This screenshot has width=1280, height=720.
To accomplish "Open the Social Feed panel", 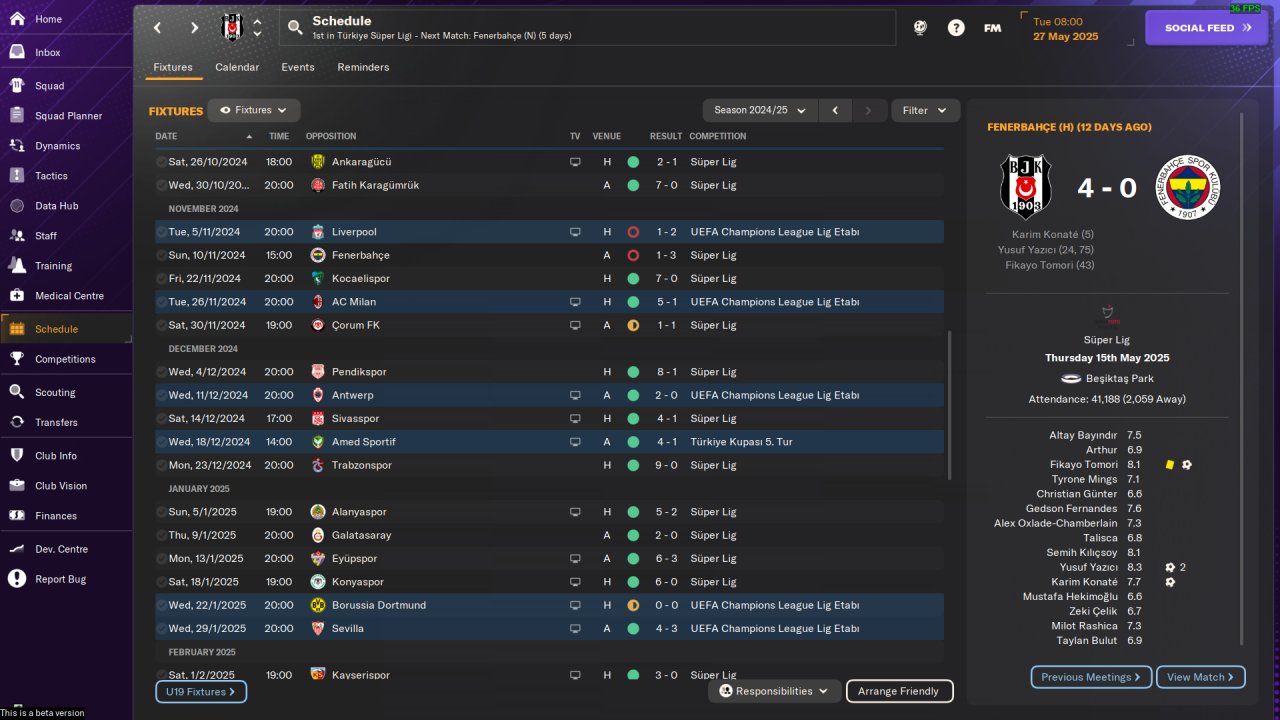I will click(1207, 28).
